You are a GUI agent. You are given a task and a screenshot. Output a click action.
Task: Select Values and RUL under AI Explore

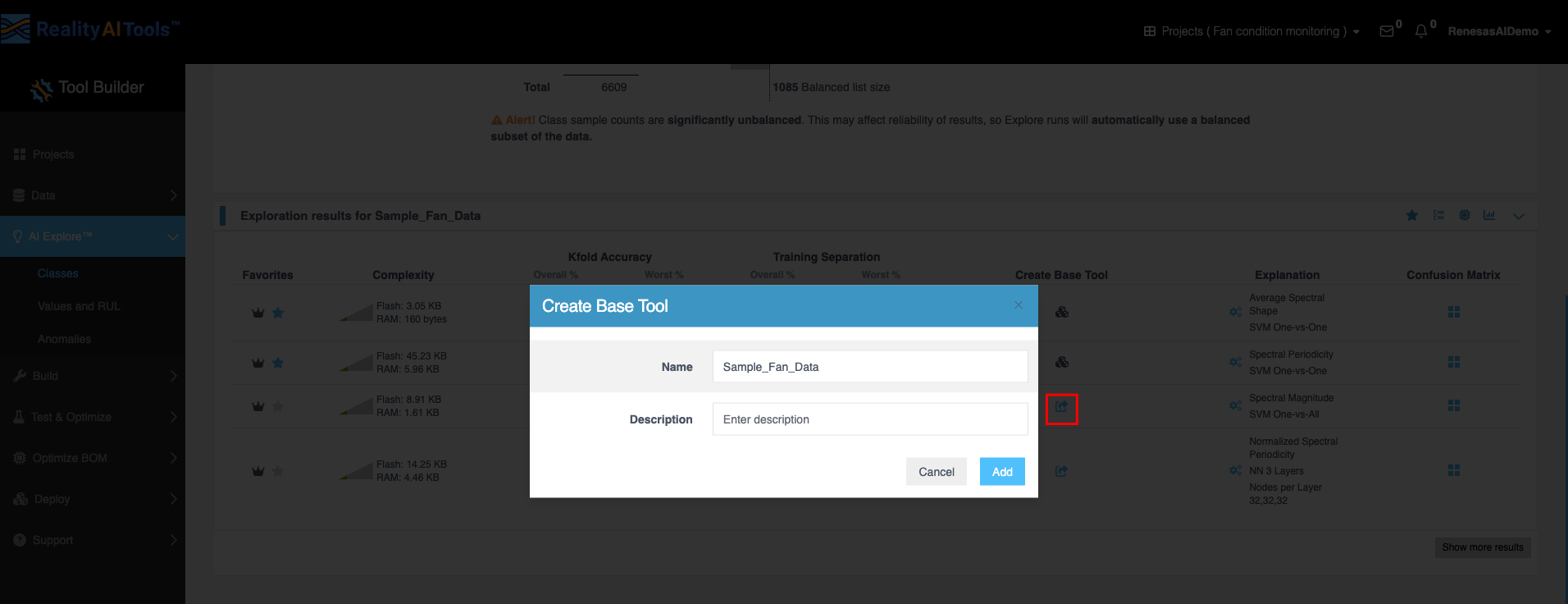click(79, 306)
